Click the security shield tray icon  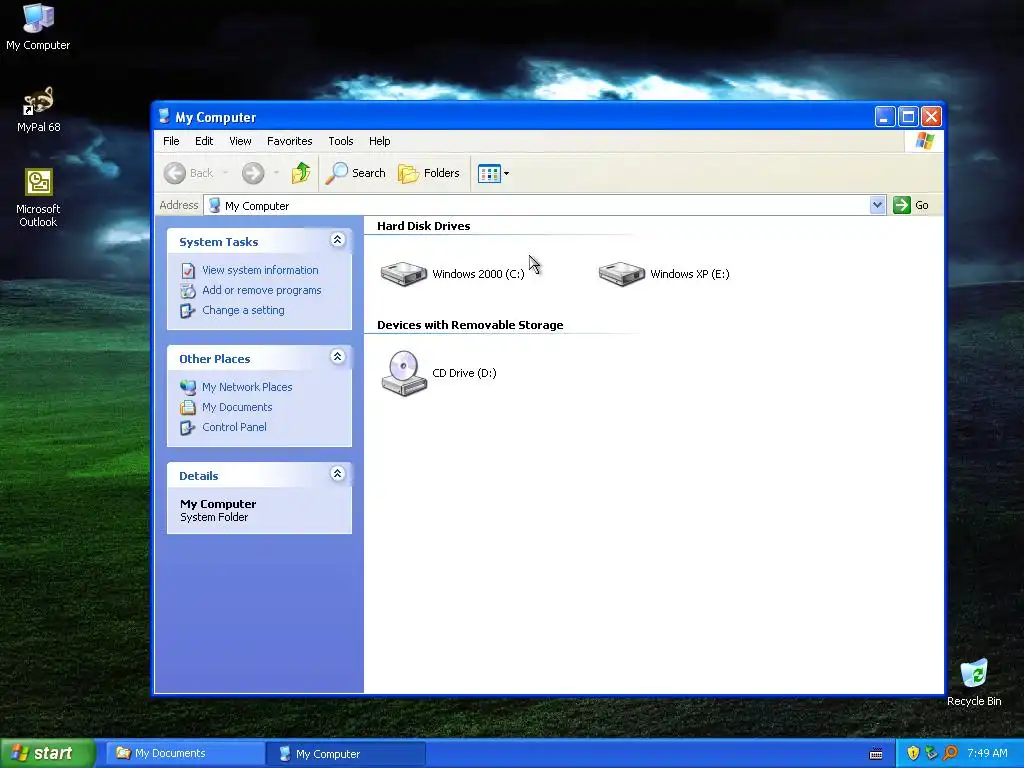(913, 754)
